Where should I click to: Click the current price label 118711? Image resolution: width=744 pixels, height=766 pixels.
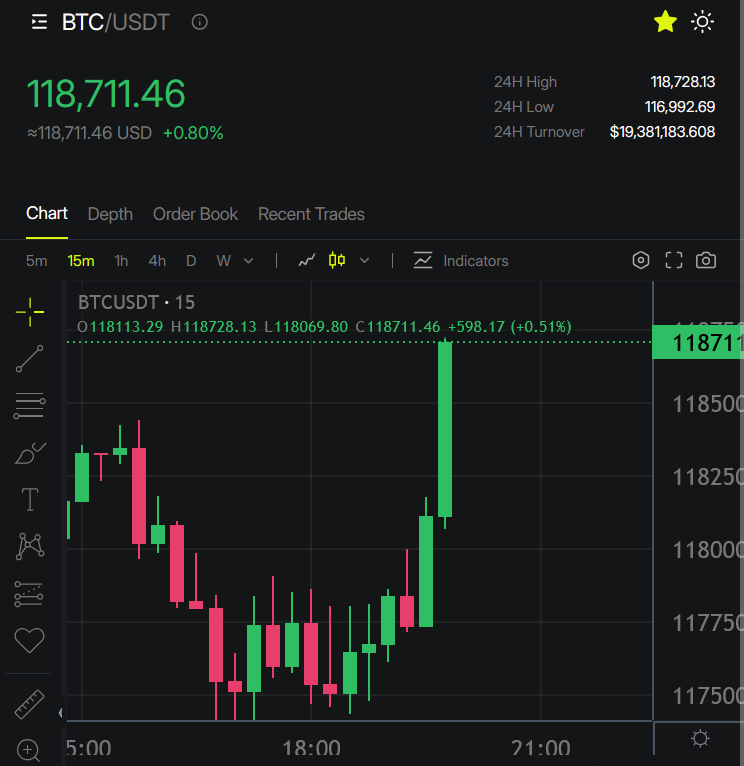click(x=698, y=342)
